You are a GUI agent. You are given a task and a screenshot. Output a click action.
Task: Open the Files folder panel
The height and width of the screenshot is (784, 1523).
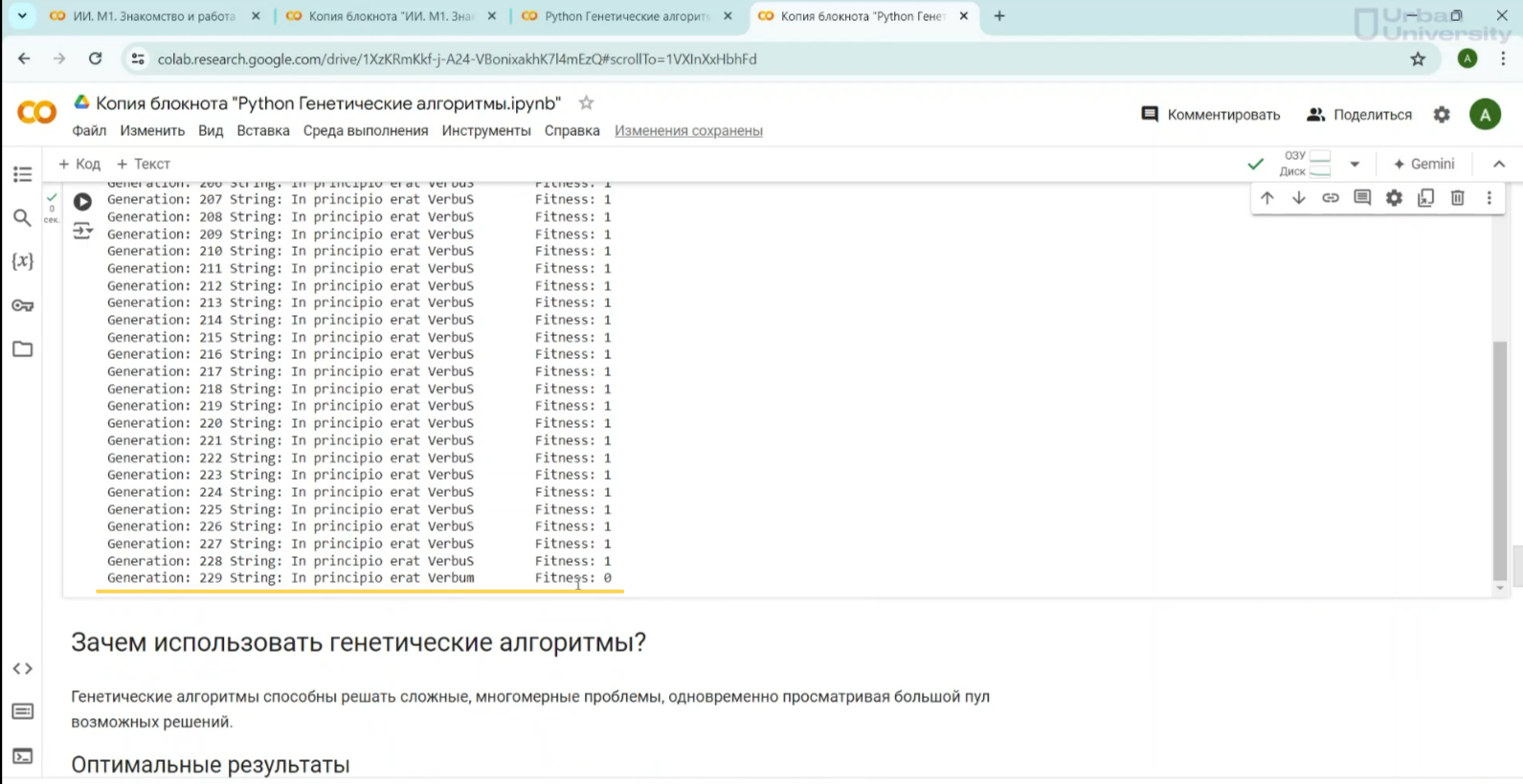click(23, 349)
